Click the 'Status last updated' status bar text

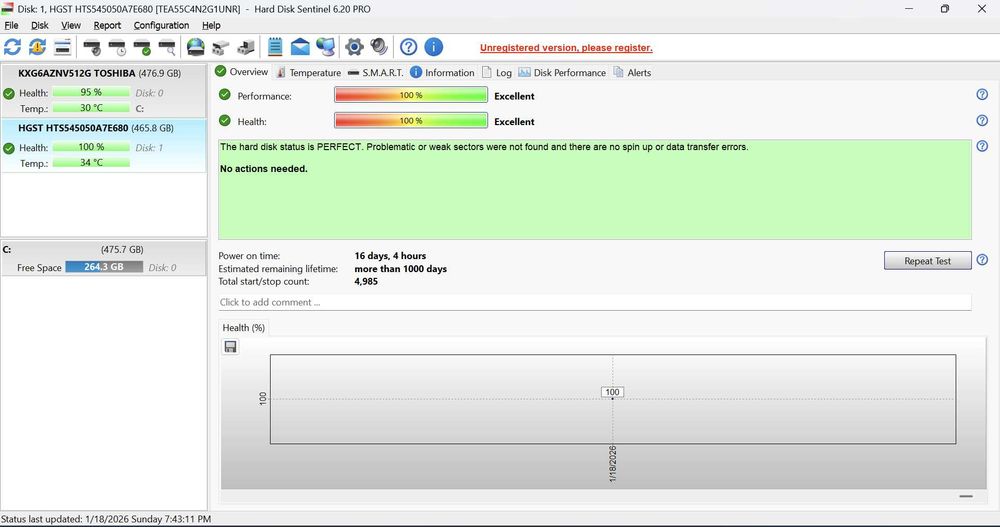(106, 519)
